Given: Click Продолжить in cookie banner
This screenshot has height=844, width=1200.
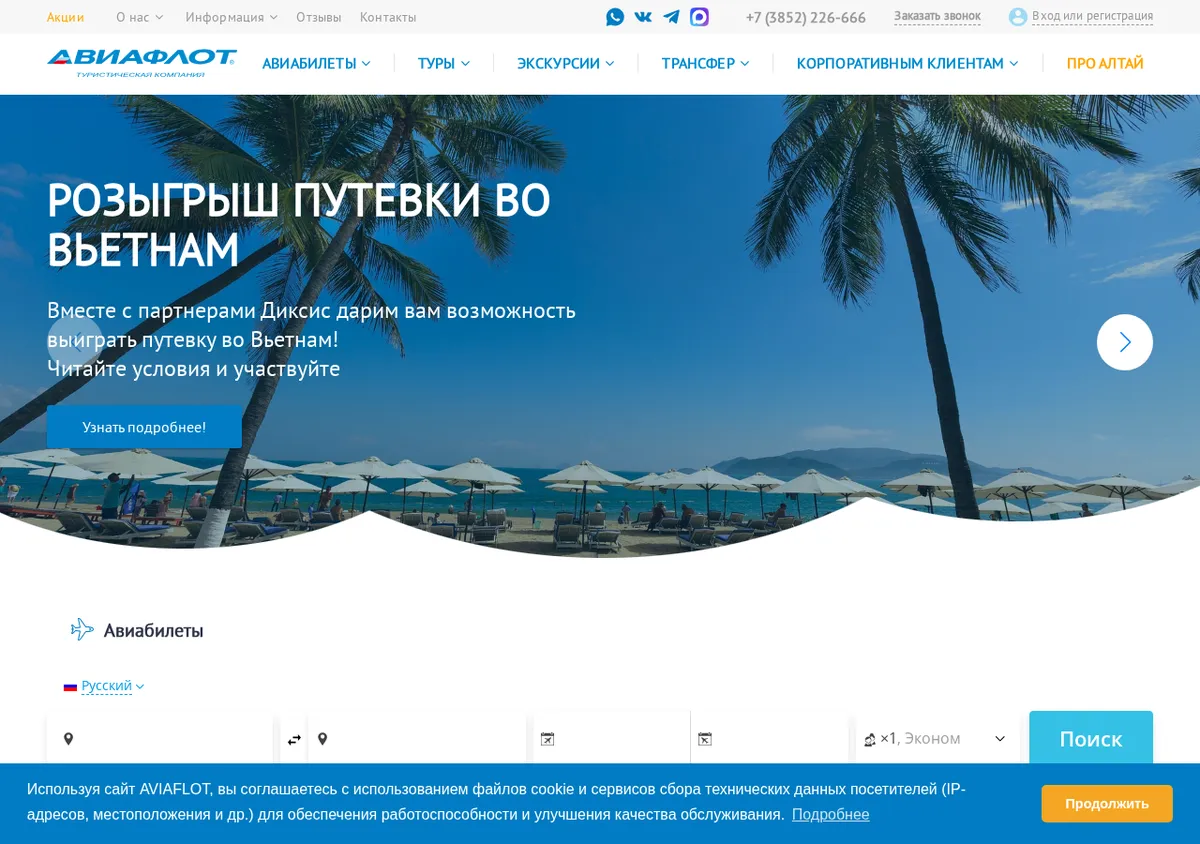Looking at the screenshot, I should [x=1107, y=804].
